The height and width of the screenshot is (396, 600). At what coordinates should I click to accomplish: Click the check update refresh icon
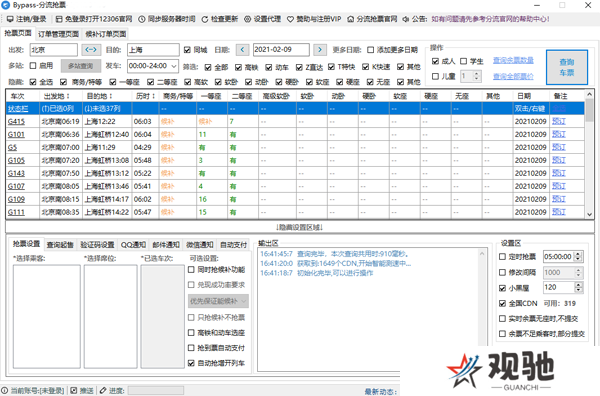pyautogui.click(x=205, y=19)
